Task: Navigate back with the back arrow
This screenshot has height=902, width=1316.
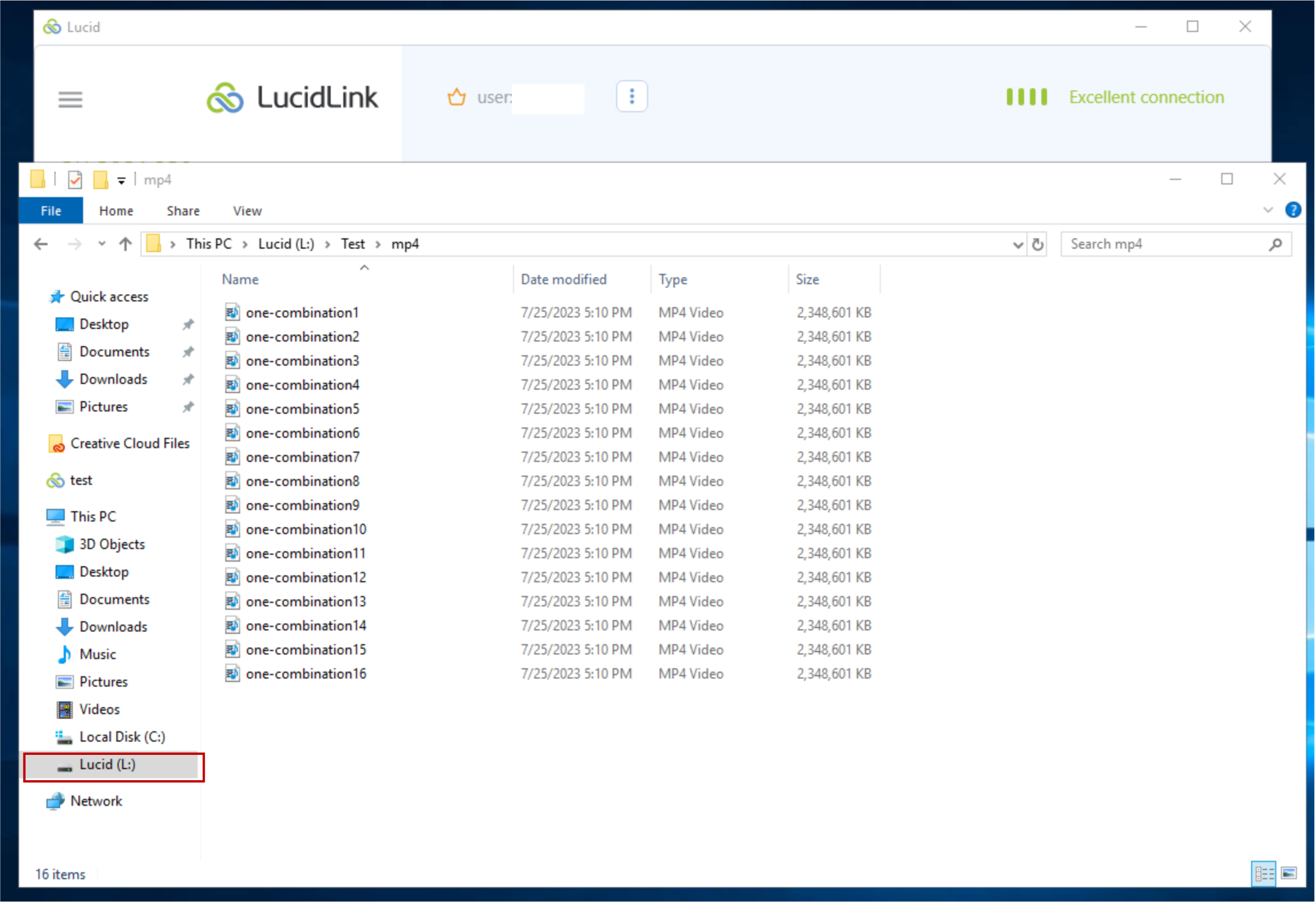Action: (41, 245)
